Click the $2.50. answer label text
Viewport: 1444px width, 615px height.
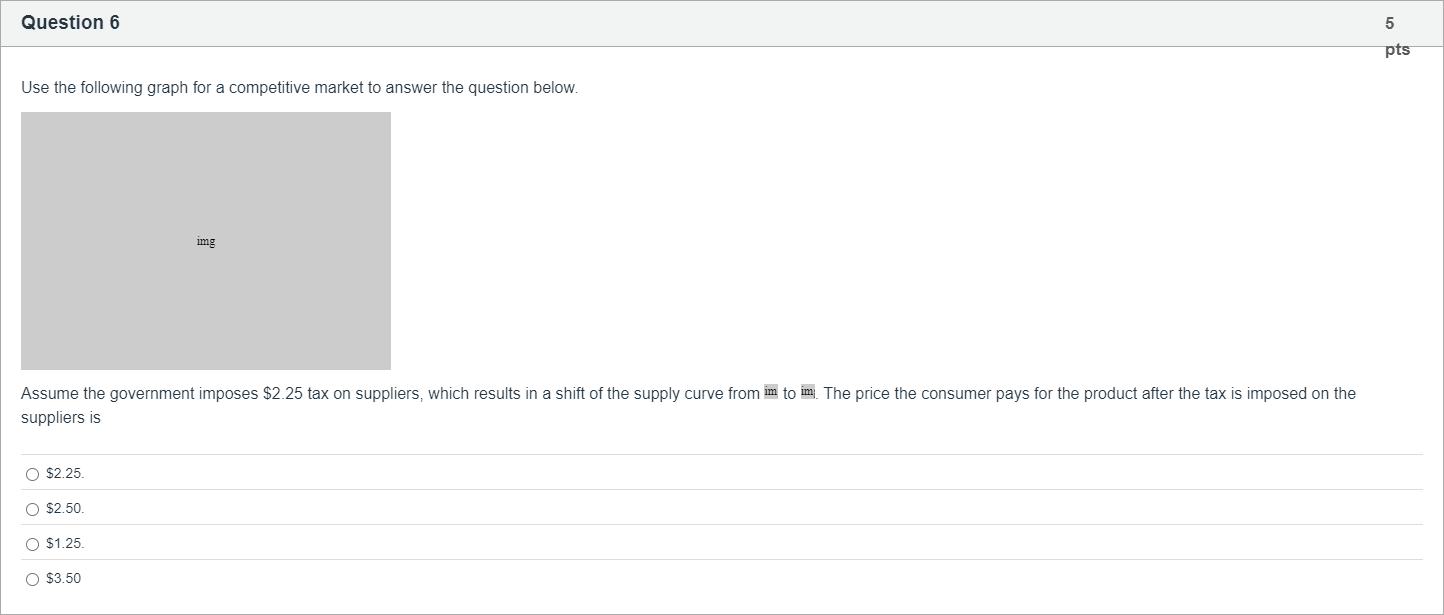pyautogui.click(x=65, y=509)
